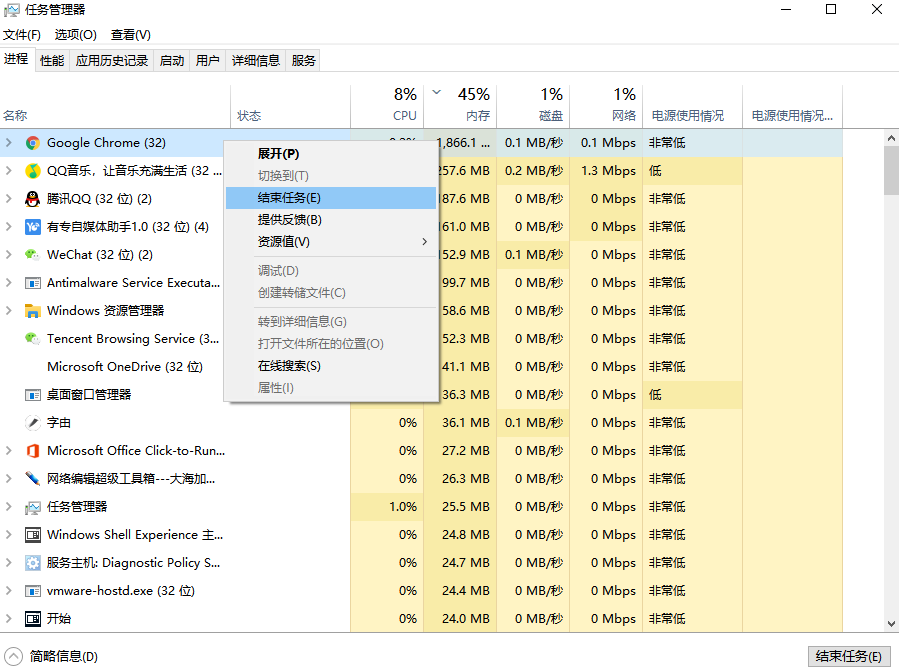
Task: Click the 字由 app icon
Action: point(33,423)
